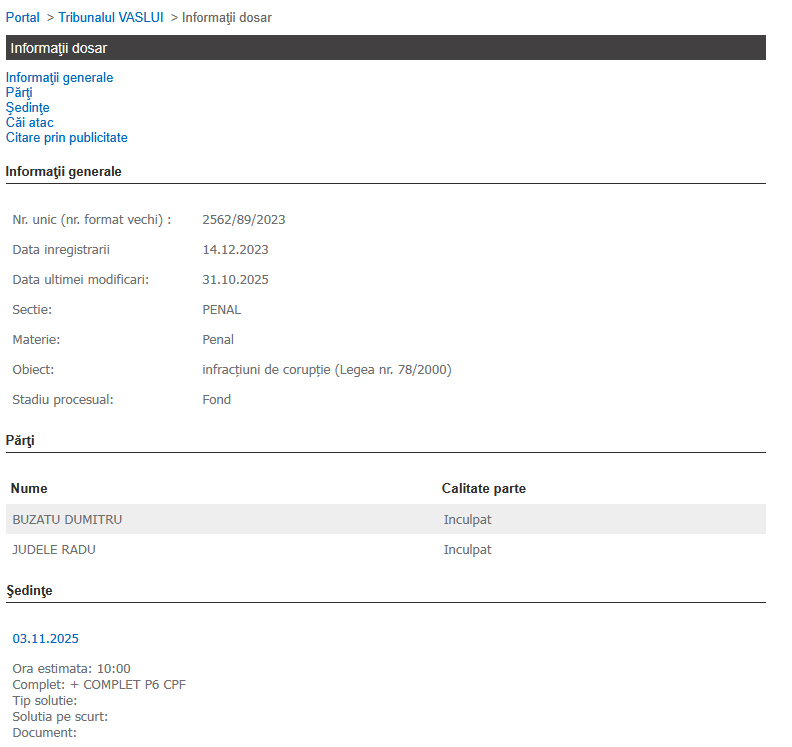Click the Nume column header
The image size is (792, 747).
29,489
